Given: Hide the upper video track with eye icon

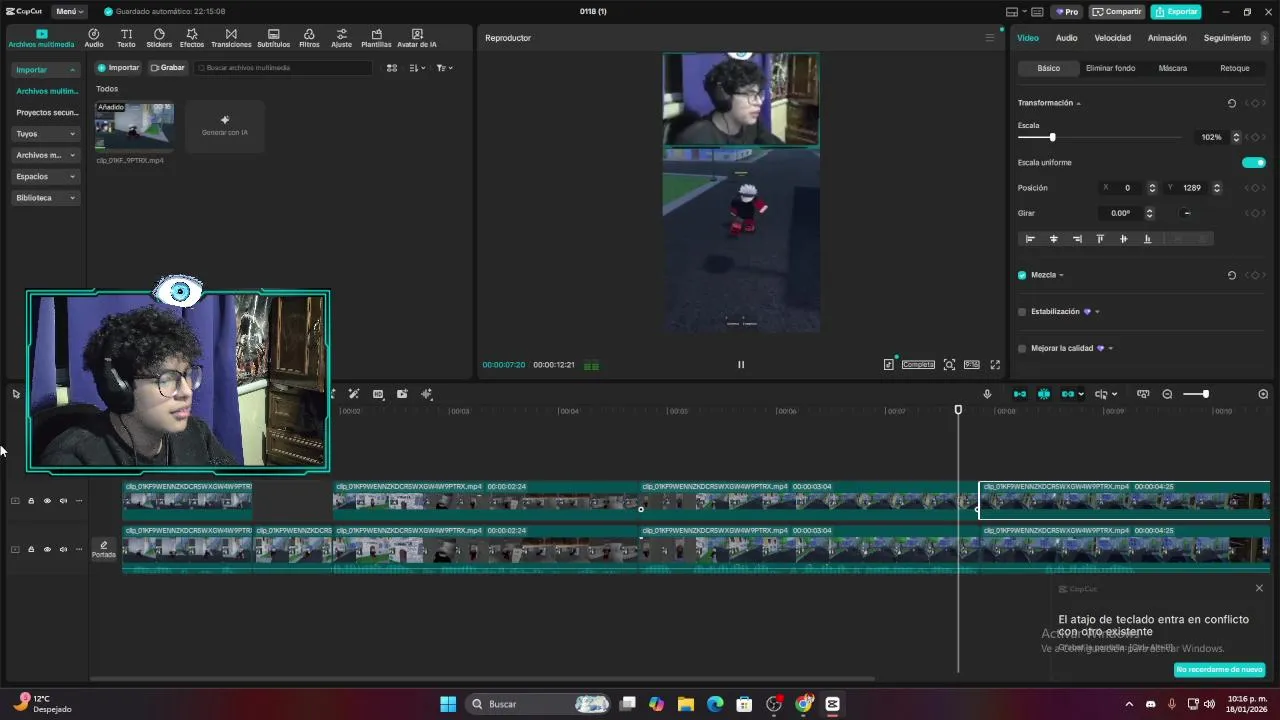Looking at the screenshot, I should [47, 501].
